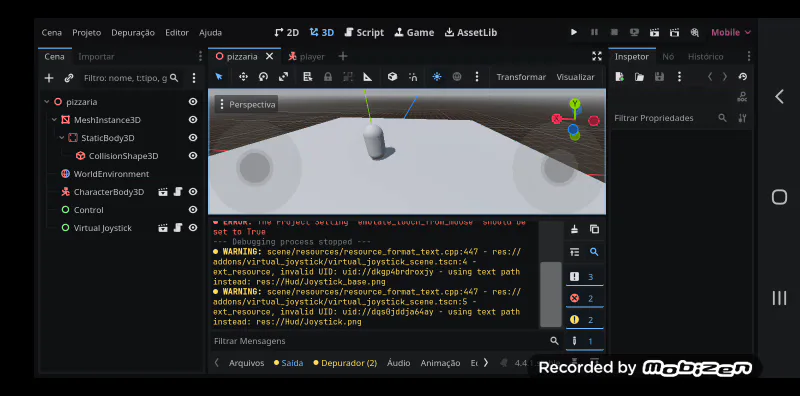Switch to the Histórico inspector tab
Viewport: 800px width, 396px height.
click(x=706, y=57)
